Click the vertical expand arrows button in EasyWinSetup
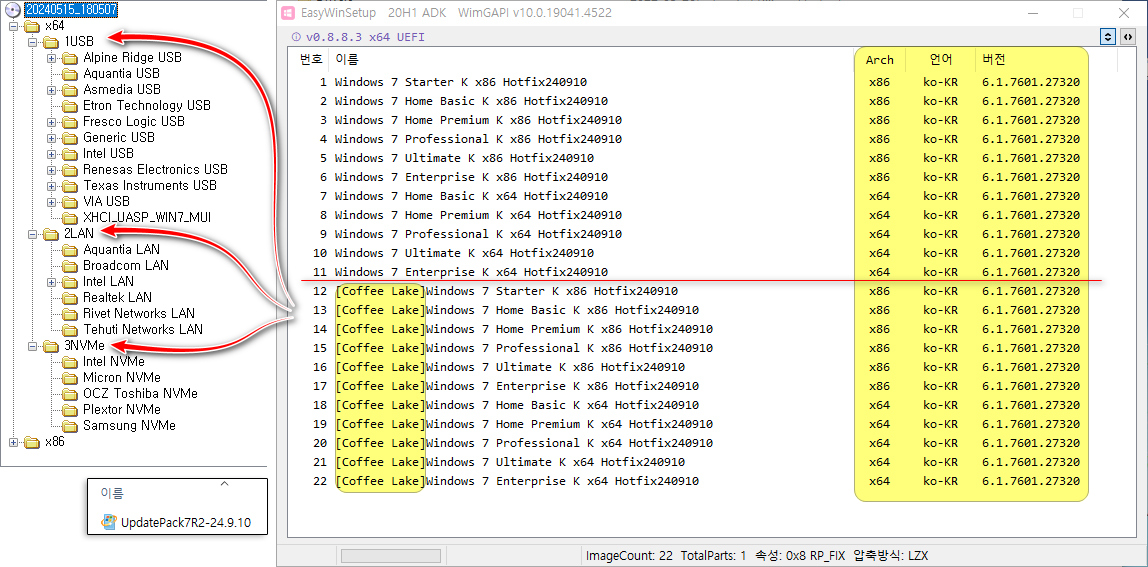The height and width of the screenshot is (567, 1148). tap(1108, 37)
